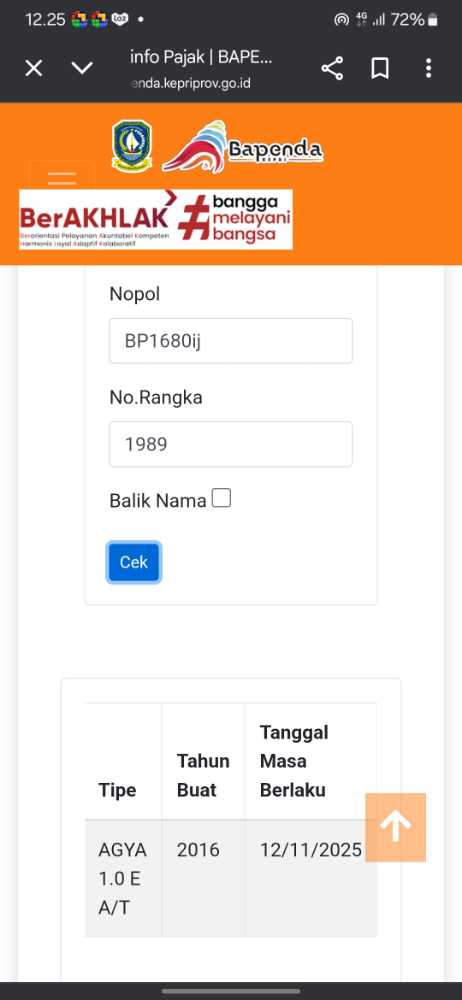Click the Kepri province emblem logo
This screenshot has height=1000, width=462.
click(132, 146)
